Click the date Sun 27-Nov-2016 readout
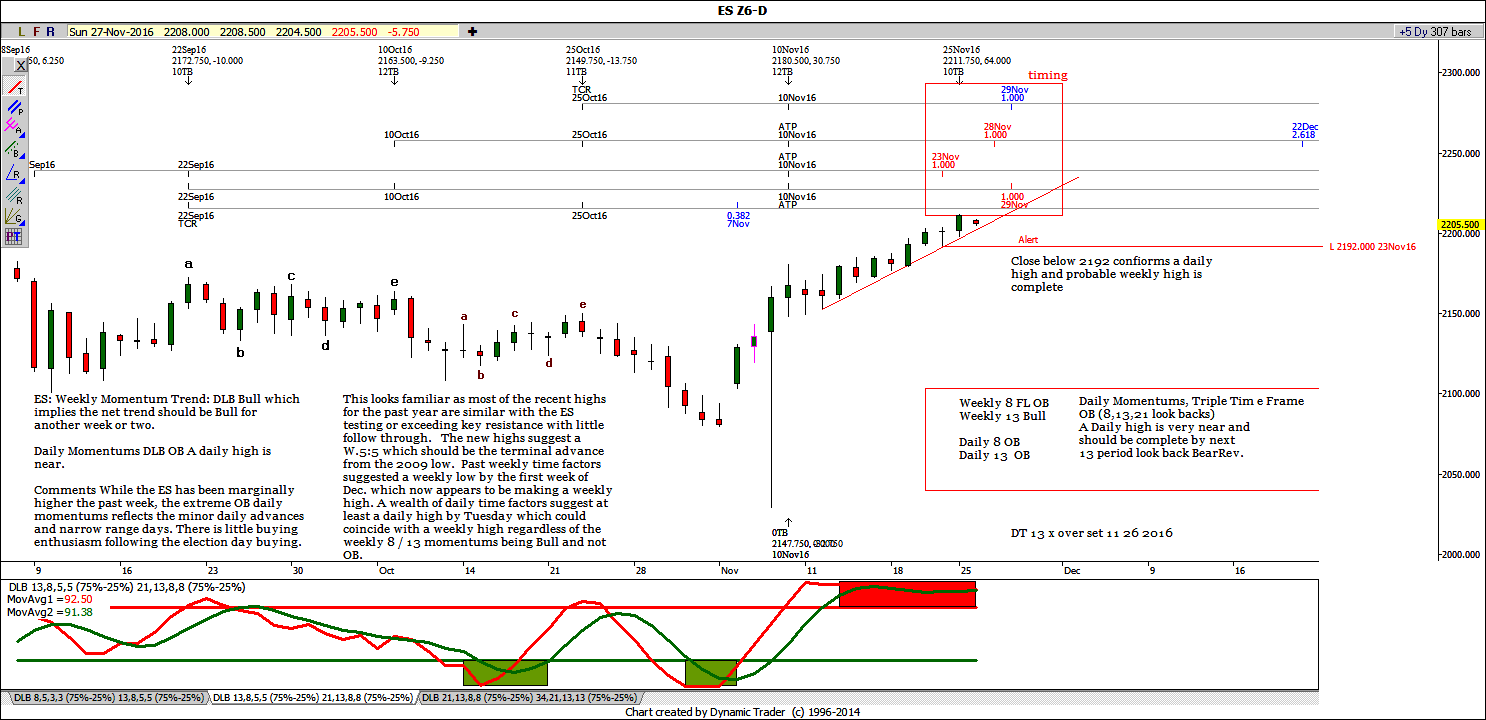The height and width of the screenshot is (720, 1486). 111,32
